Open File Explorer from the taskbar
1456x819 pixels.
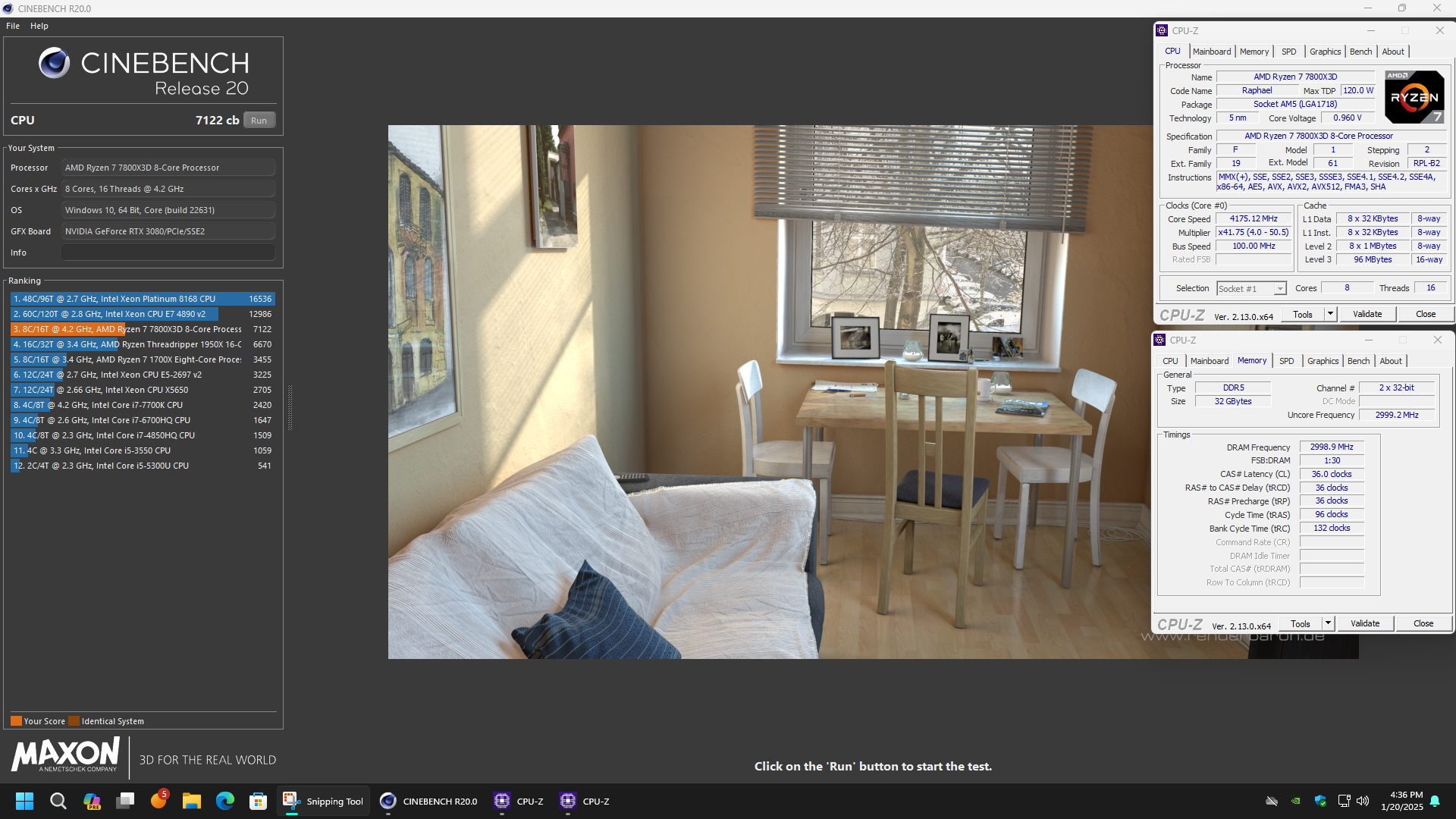point(192,801)
